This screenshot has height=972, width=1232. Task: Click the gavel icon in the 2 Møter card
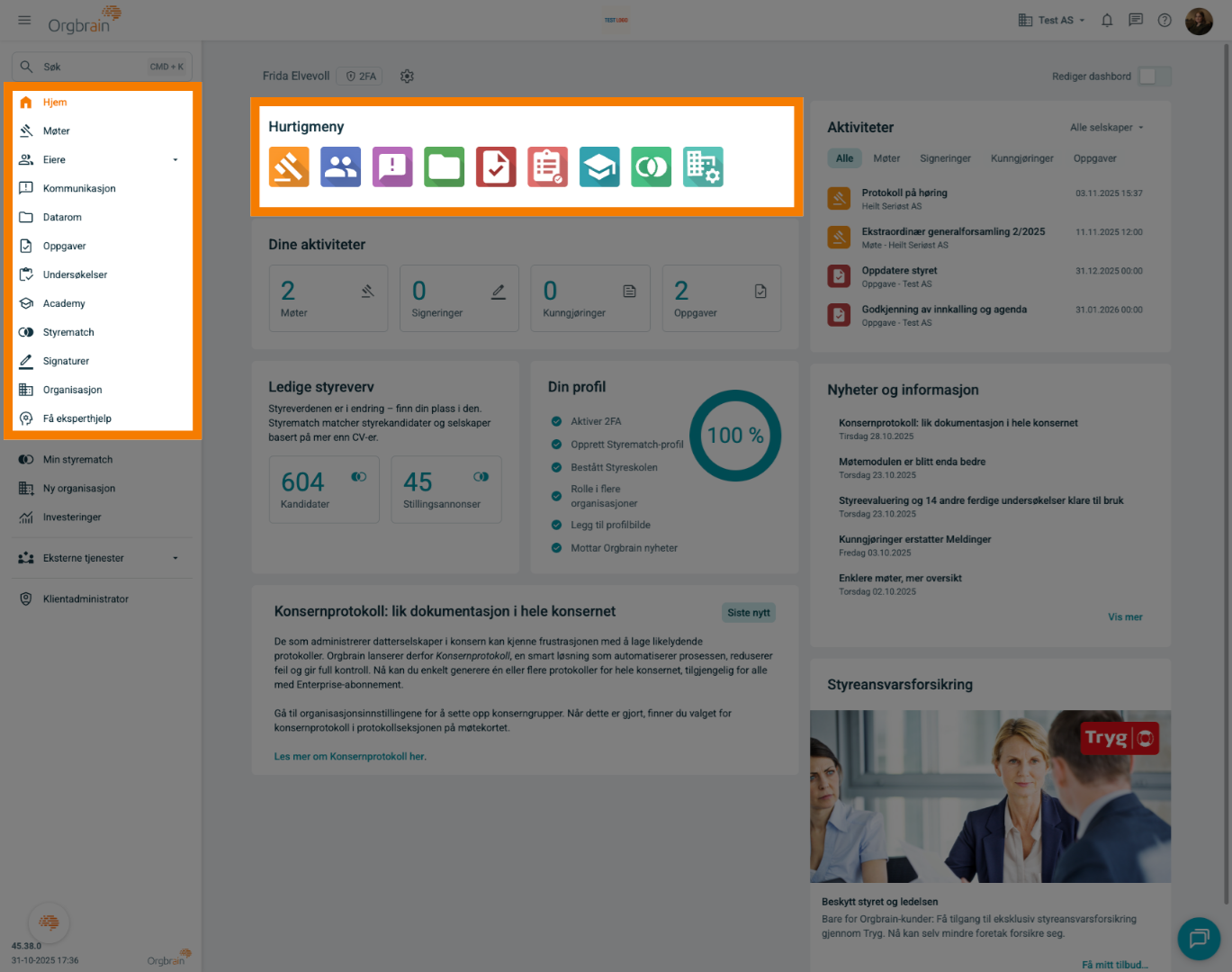(367, 291)
